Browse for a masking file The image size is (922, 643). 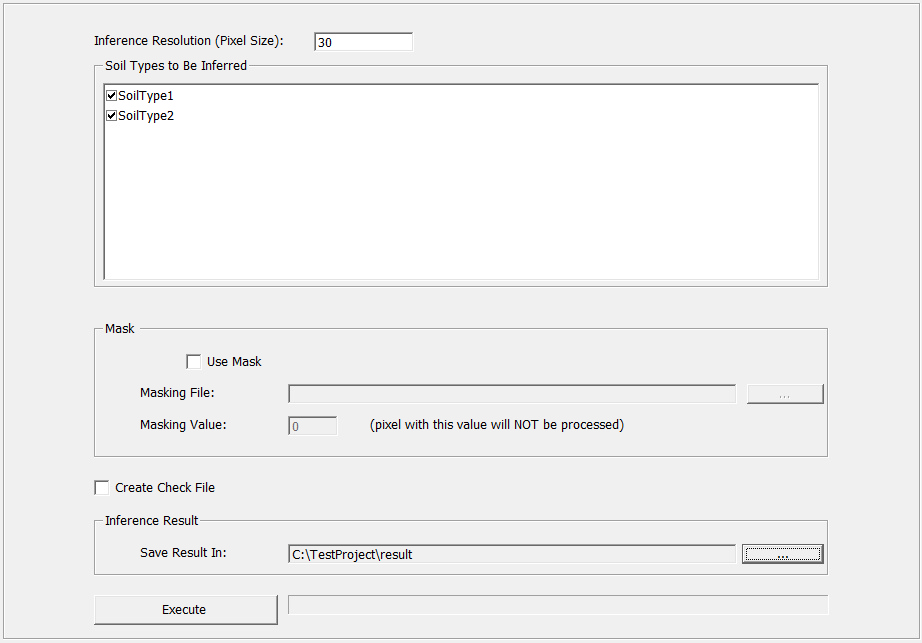pos(785,394)
